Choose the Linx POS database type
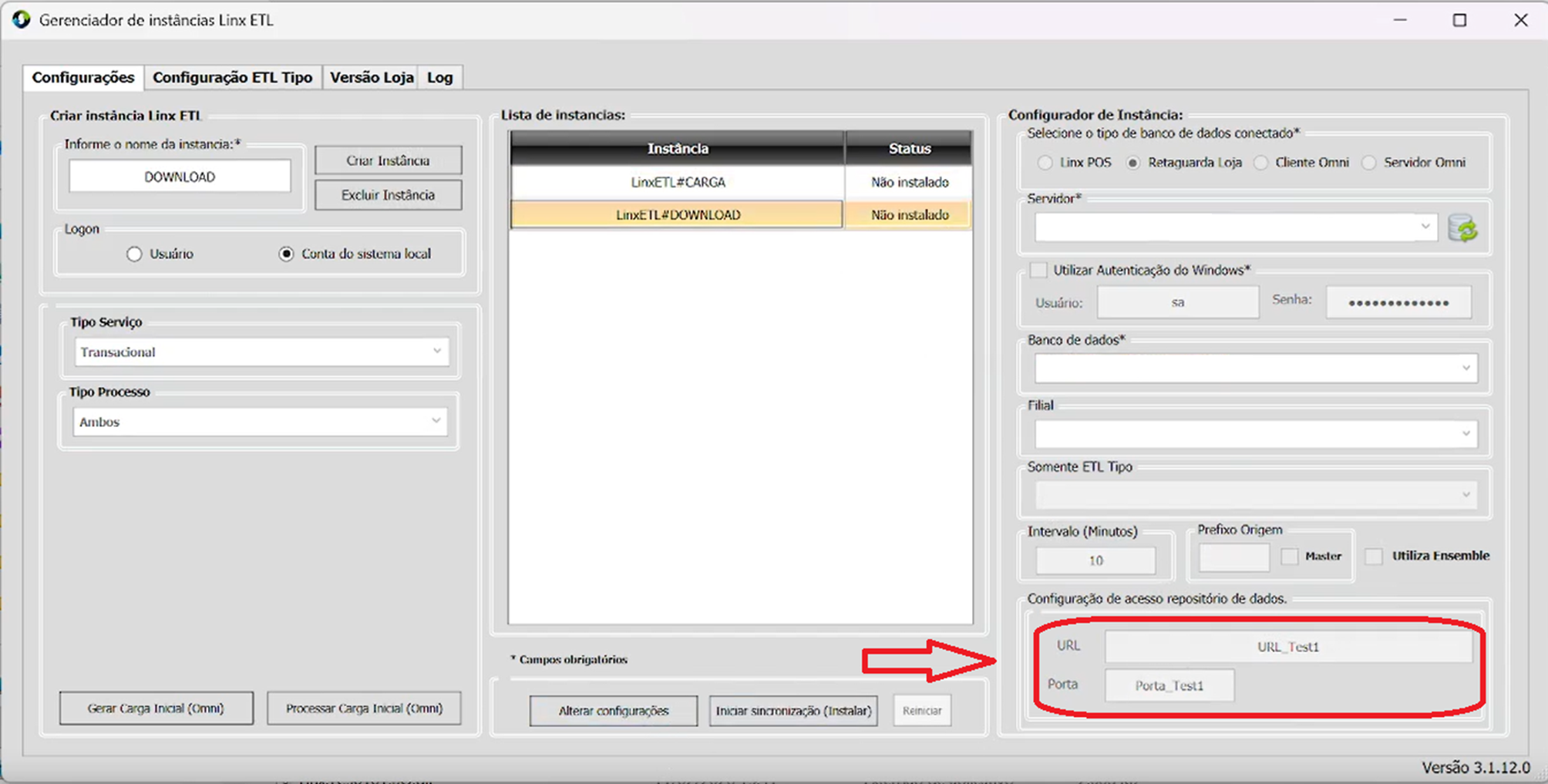This screenshot has height=784, width=1548. tap(1045, 163)
